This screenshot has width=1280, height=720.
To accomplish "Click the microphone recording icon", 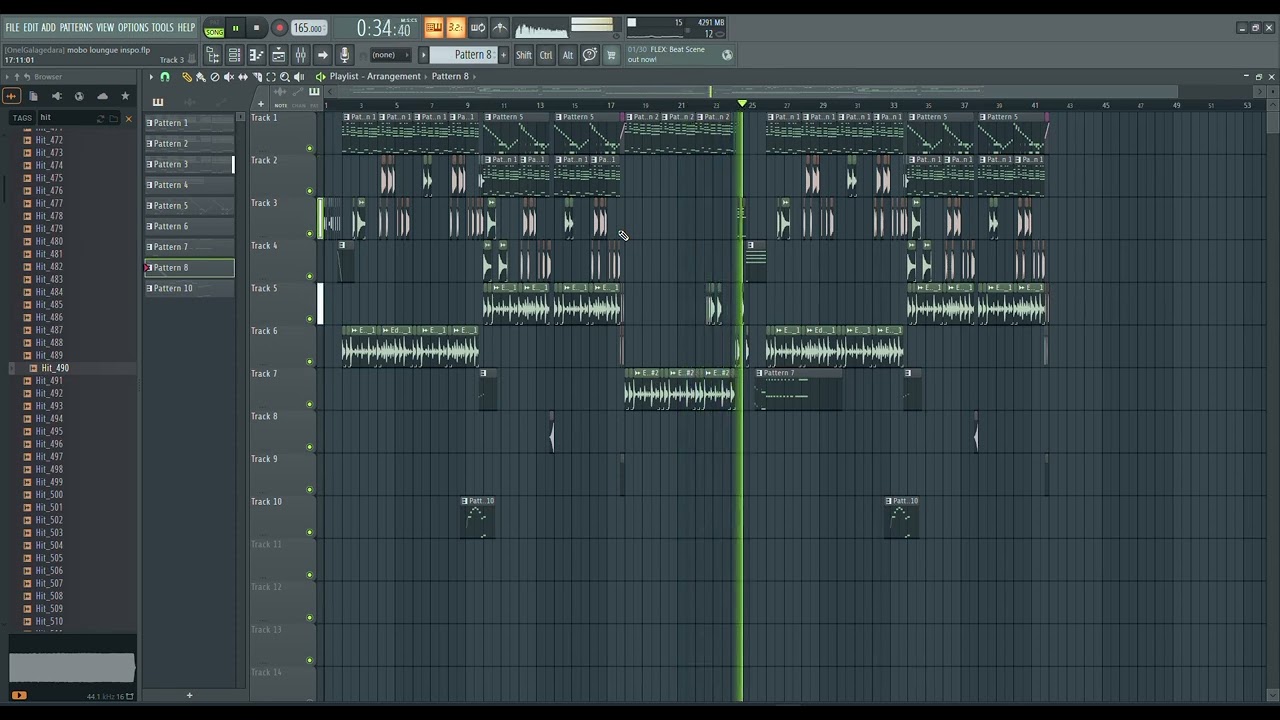I will [344, 55].
